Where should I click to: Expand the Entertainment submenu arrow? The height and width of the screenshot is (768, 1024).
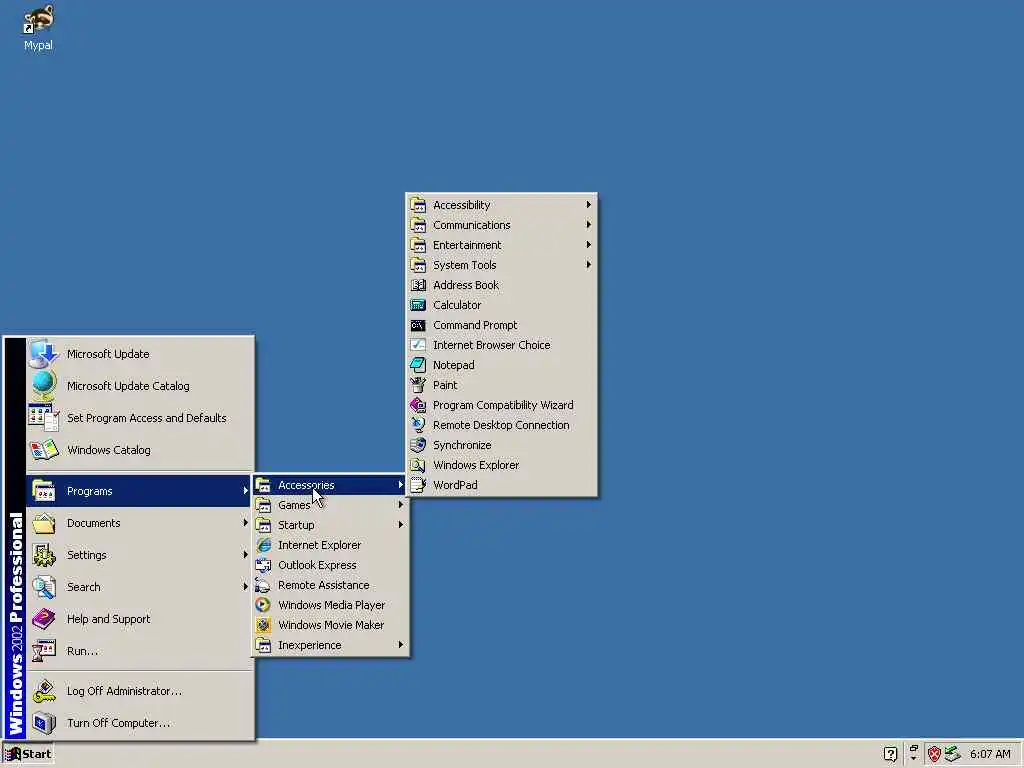pyautogui.click(x=588, y=245)
